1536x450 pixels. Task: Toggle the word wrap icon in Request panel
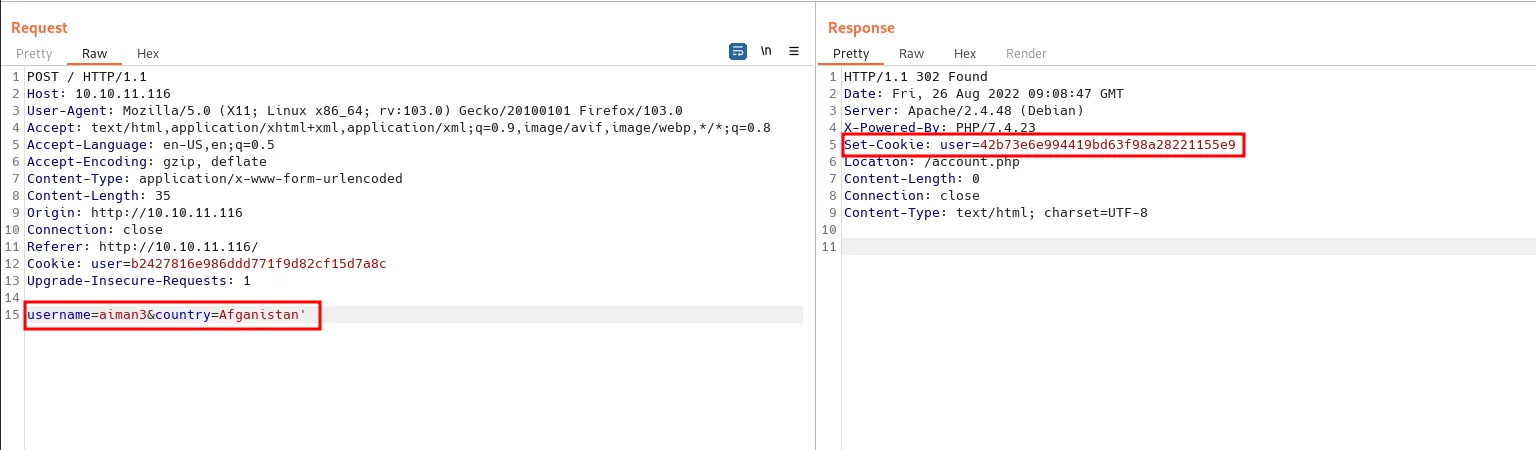(x=738, y=51)
